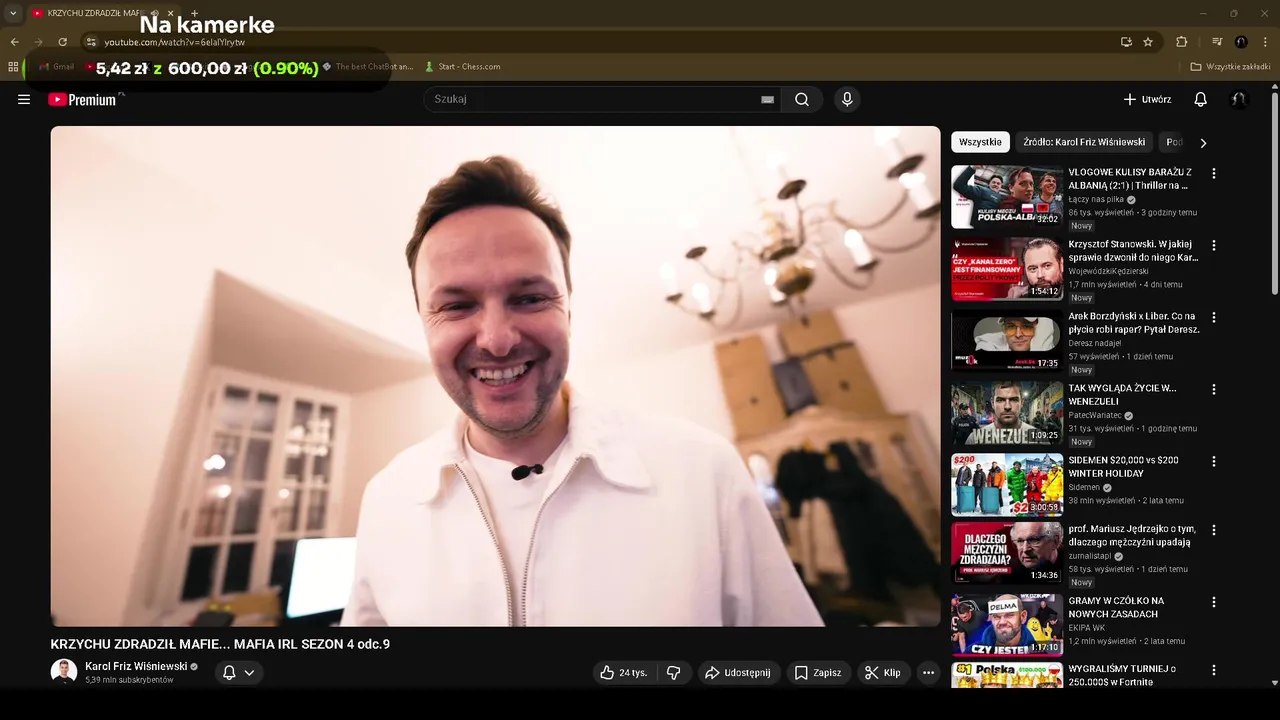
Task: Expand the notification bell subscription dropdown
Action: point(249,673)
